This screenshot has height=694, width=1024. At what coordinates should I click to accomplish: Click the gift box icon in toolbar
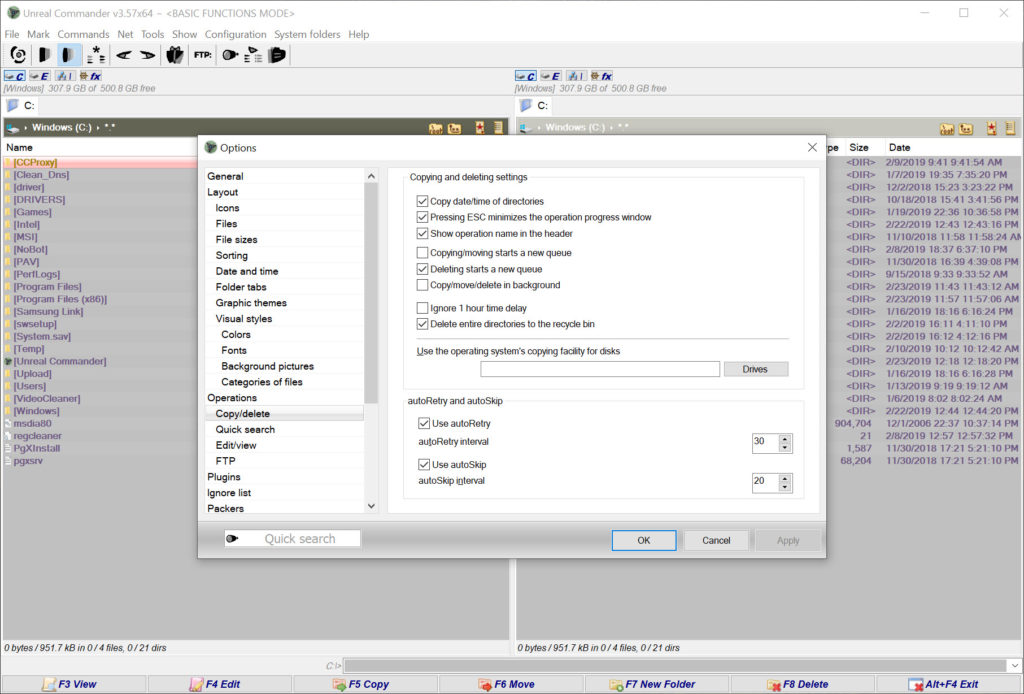(174, 55)
